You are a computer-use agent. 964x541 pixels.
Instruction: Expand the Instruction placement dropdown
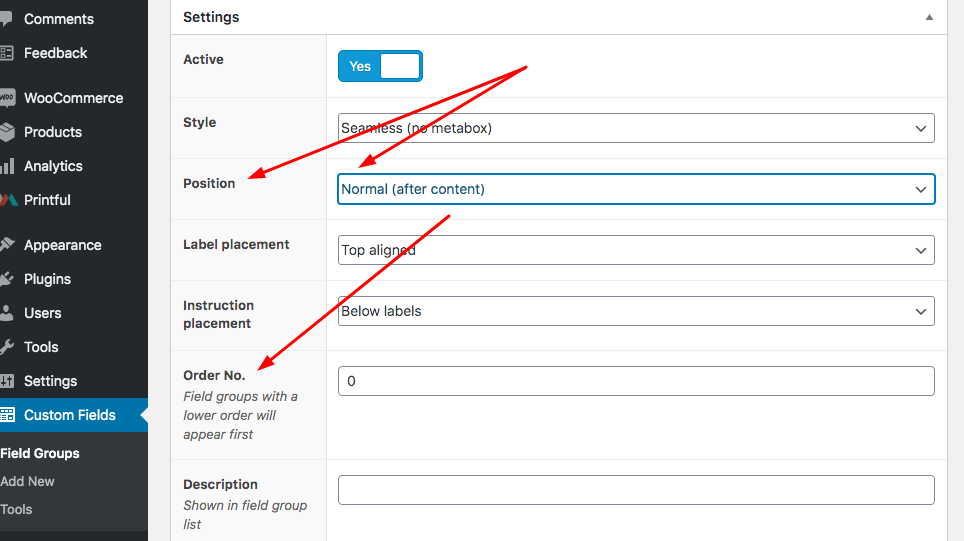pos(636,311)
